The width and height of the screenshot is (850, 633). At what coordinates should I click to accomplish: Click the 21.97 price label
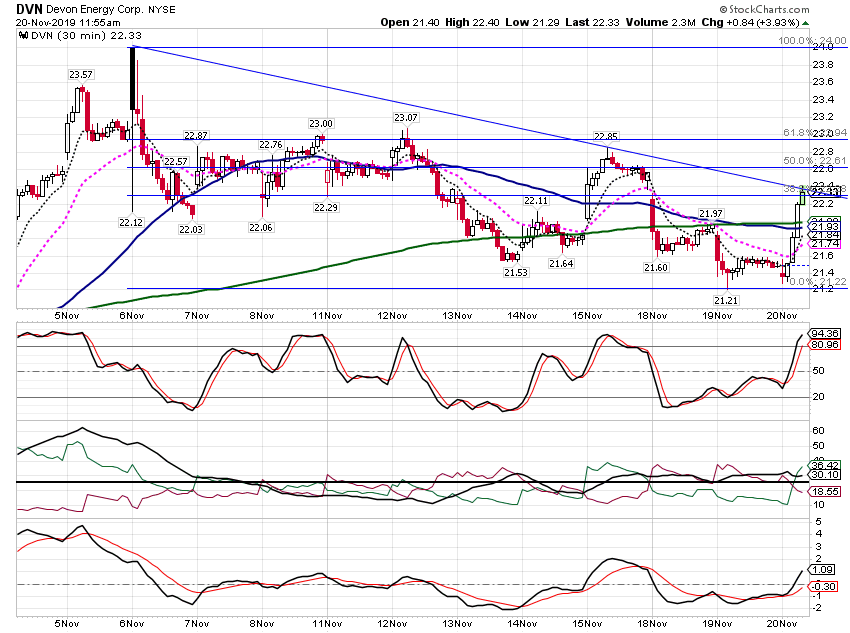click(x=711, y=214)
